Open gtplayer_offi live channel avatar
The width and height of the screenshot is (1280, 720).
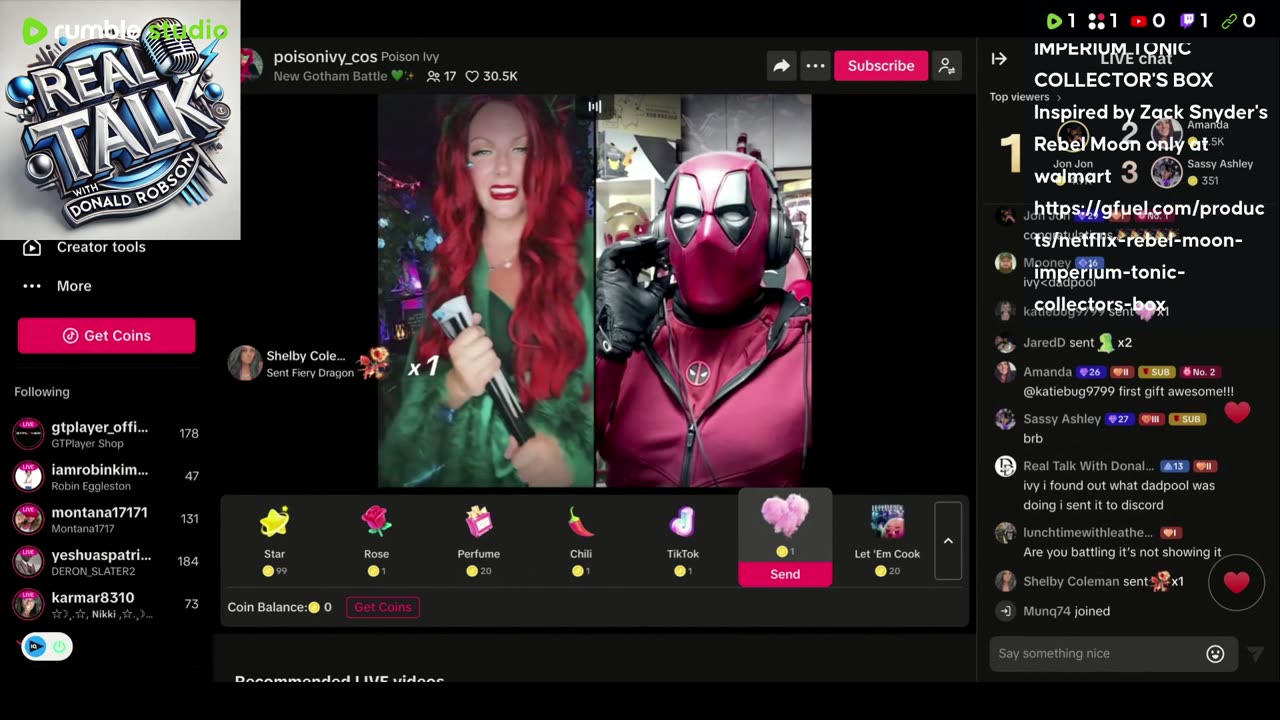point(28,434)
